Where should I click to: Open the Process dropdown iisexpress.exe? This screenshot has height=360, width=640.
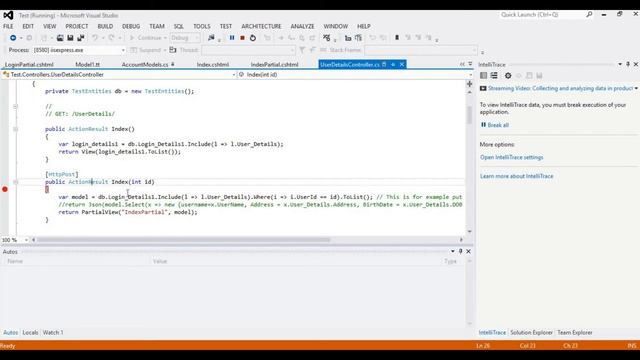(79, 50)
